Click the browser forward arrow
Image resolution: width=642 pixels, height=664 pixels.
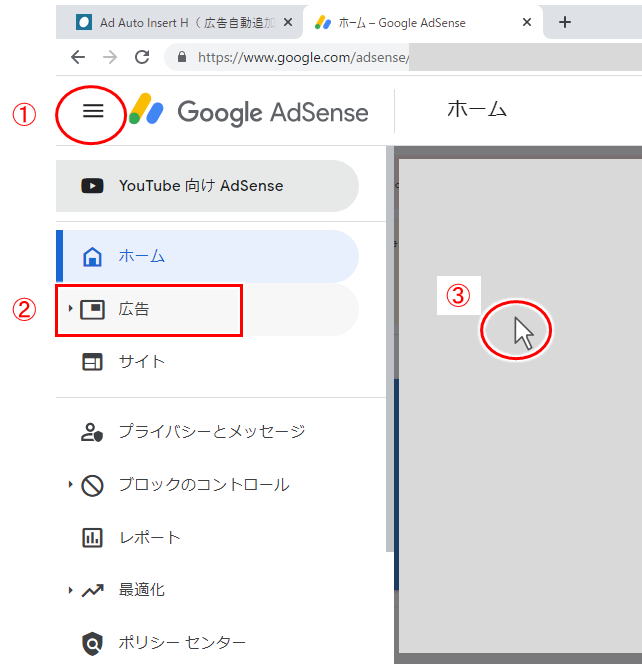click(110, 57)
